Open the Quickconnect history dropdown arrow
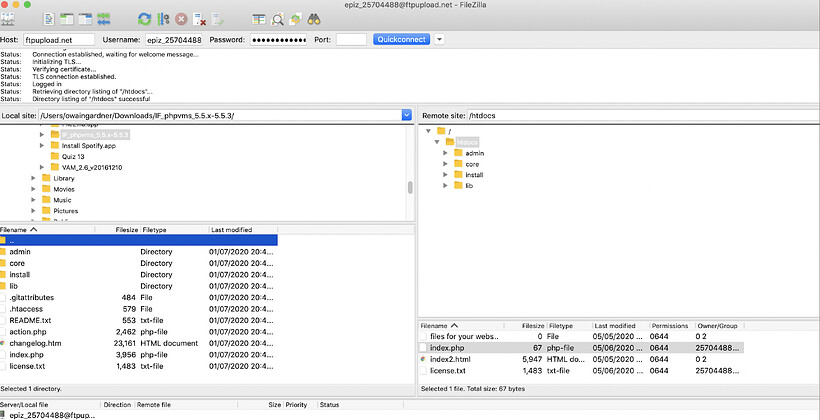Image resolution: width=820 pixels, height=420 pixels. pyautogui.click(x=439, y=39)
